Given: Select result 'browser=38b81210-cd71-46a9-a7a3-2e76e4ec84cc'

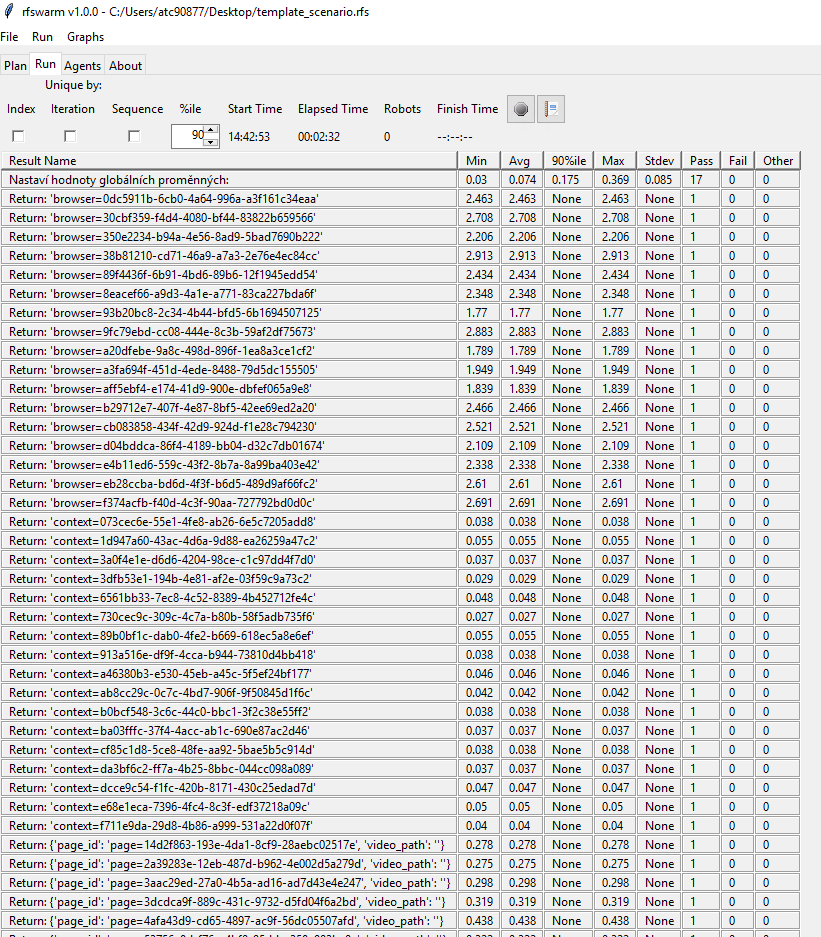Looking at the screenshot, I should point(229,256).
